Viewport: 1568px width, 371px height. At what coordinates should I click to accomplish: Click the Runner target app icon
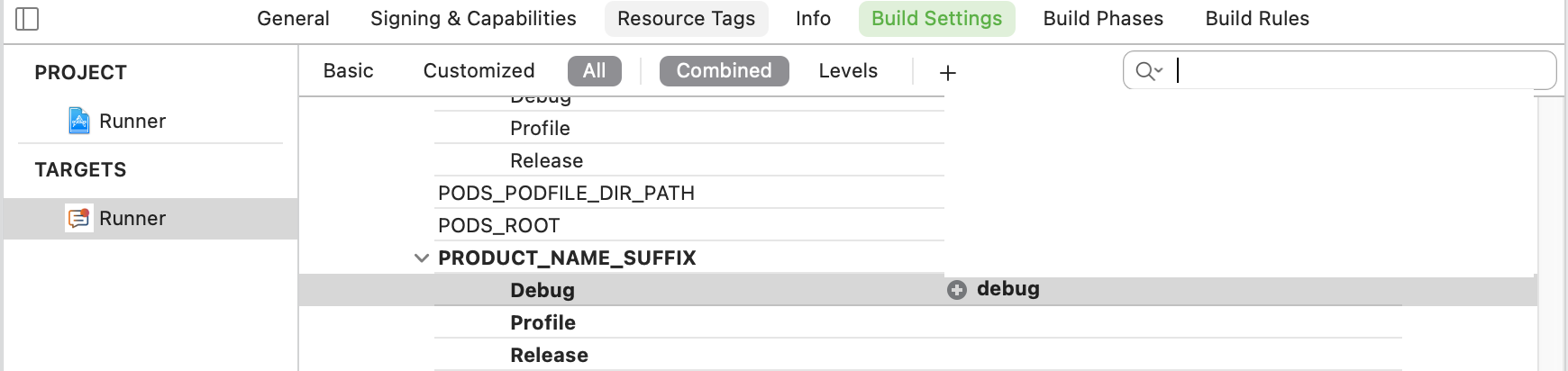pyautogui.click(x=79, y=218)
